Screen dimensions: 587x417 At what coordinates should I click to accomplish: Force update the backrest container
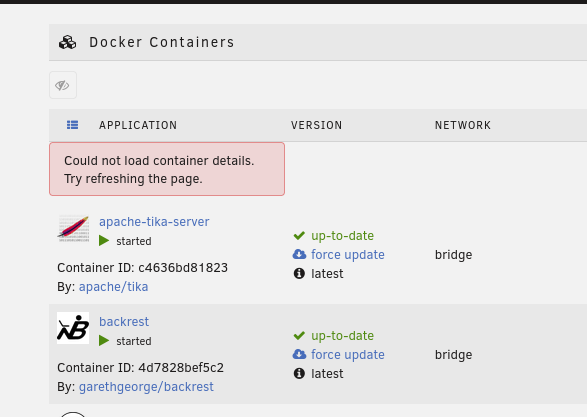click(348, 354)
